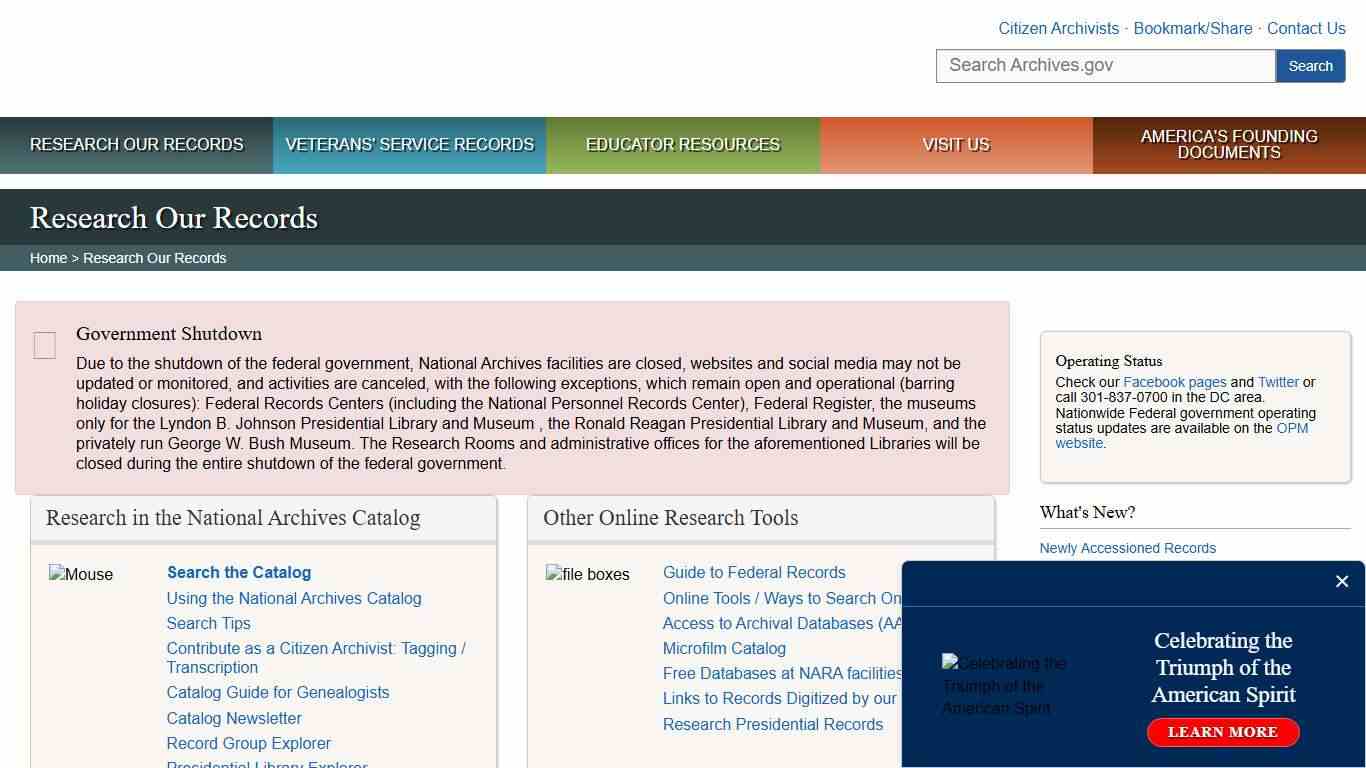The height and width of the screenshot is (768, 1366).
Task: Check the Government Shutdown notice checkbox
Action: click(44, 344)
